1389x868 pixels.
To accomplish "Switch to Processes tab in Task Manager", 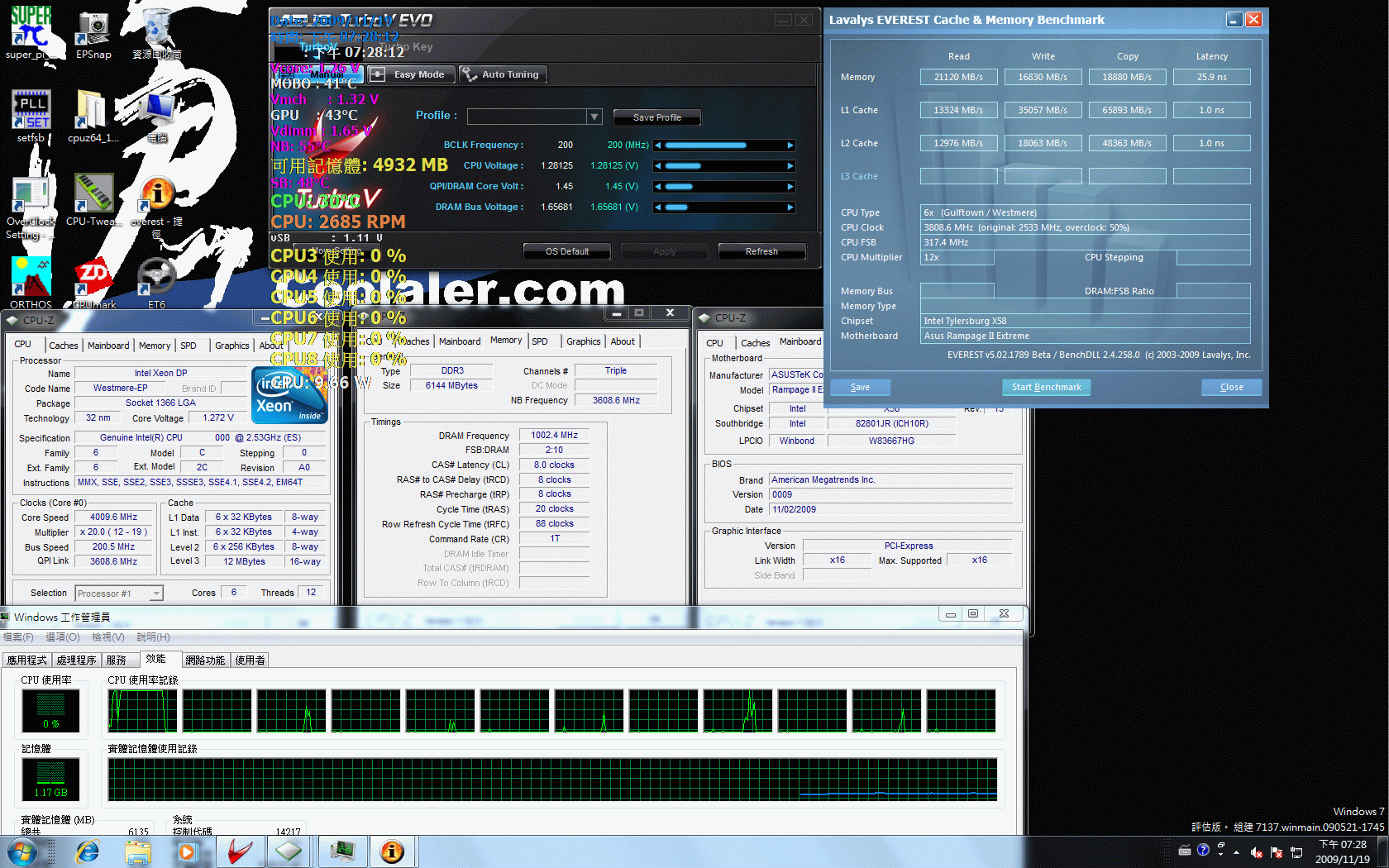I will (x=77, y=660).
